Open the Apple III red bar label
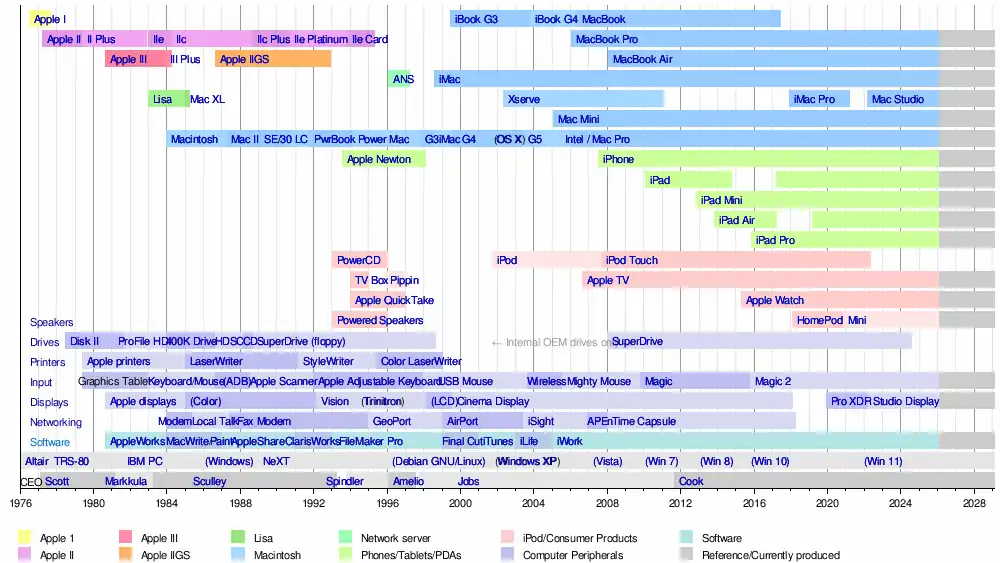 point(128,59)
